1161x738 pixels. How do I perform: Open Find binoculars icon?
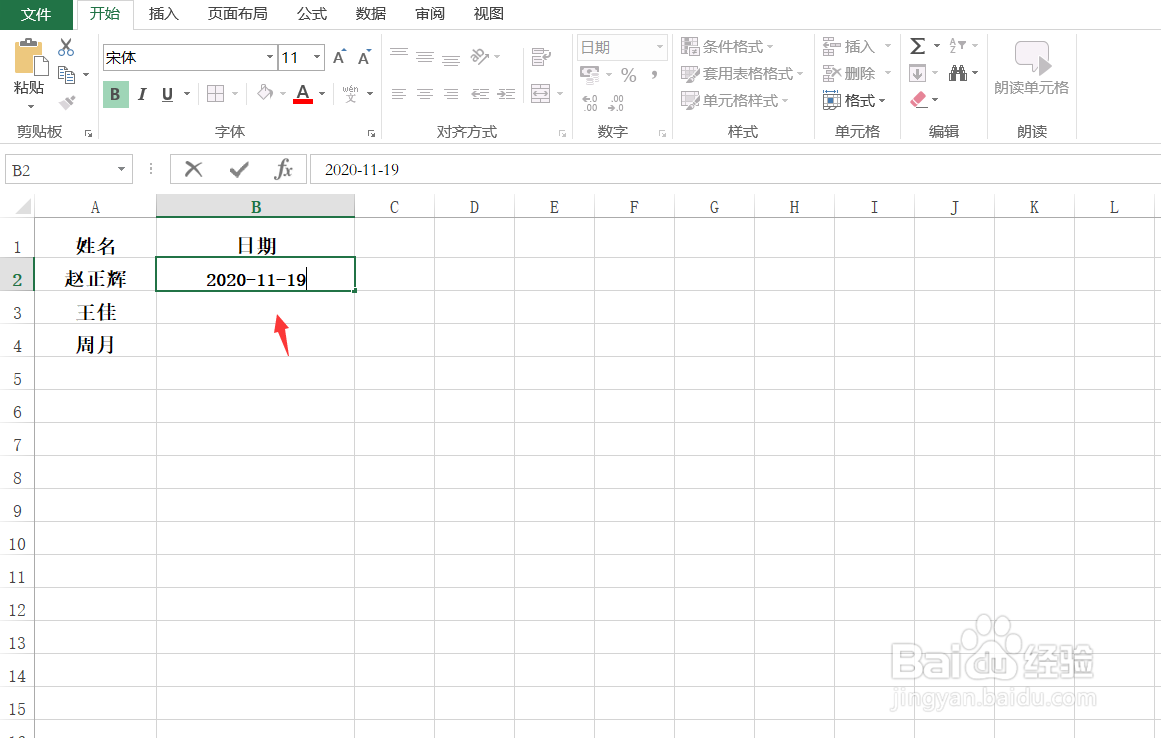tap(958, 73)
